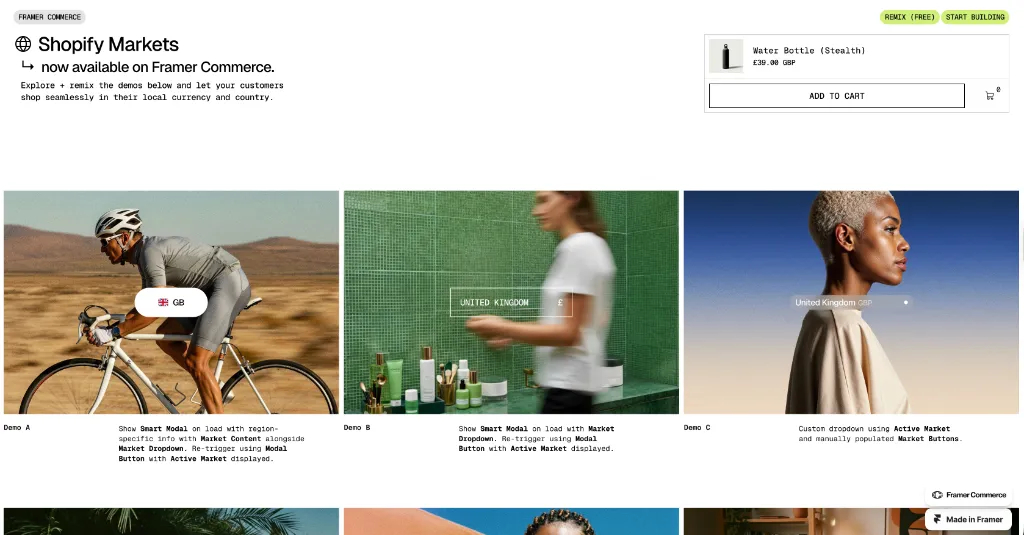1024x535 pixels.
Task: Click the Remix (Free) button
Action: tap(910, 17)
